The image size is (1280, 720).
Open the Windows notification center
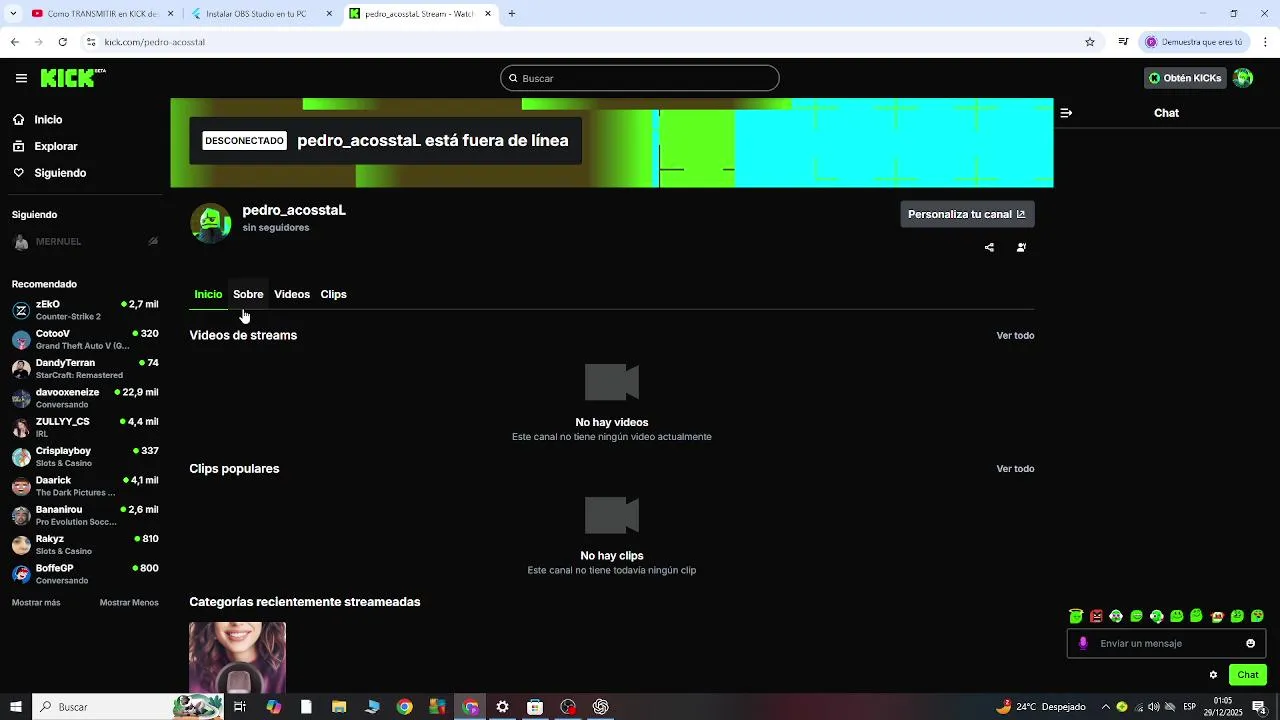pos(1259,707)
